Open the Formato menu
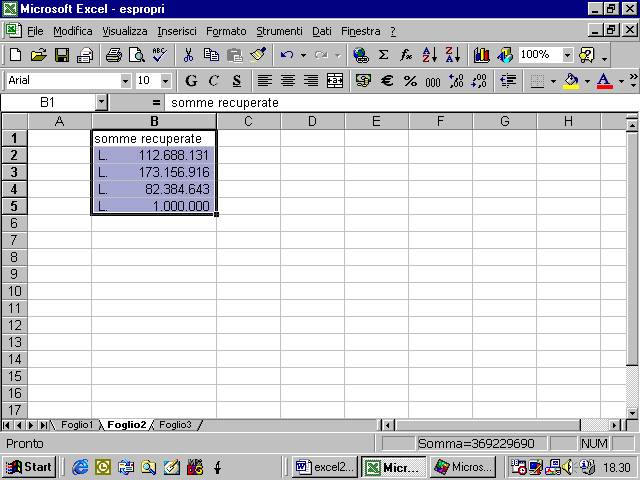640x480 pixels. [226, 31]
